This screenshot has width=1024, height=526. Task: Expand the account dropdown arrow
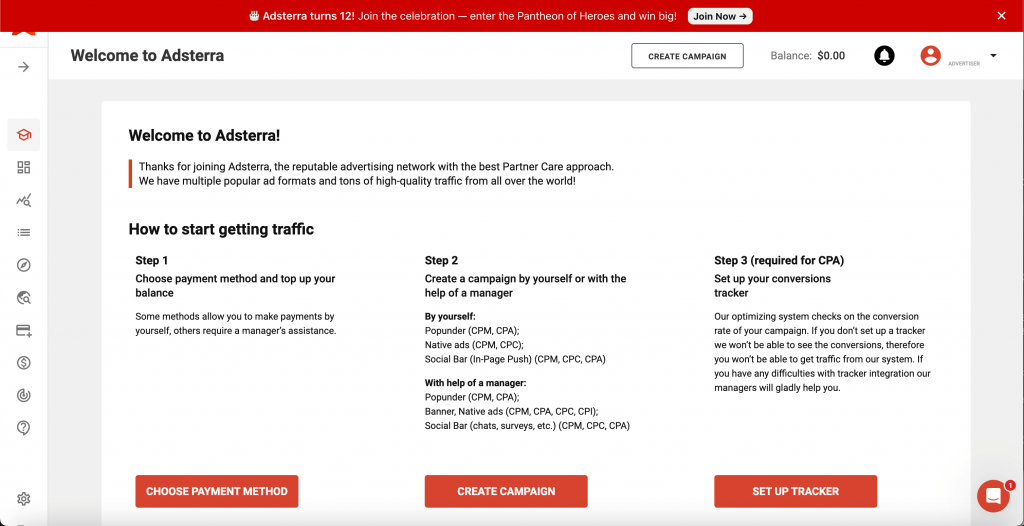click(993, 56)
